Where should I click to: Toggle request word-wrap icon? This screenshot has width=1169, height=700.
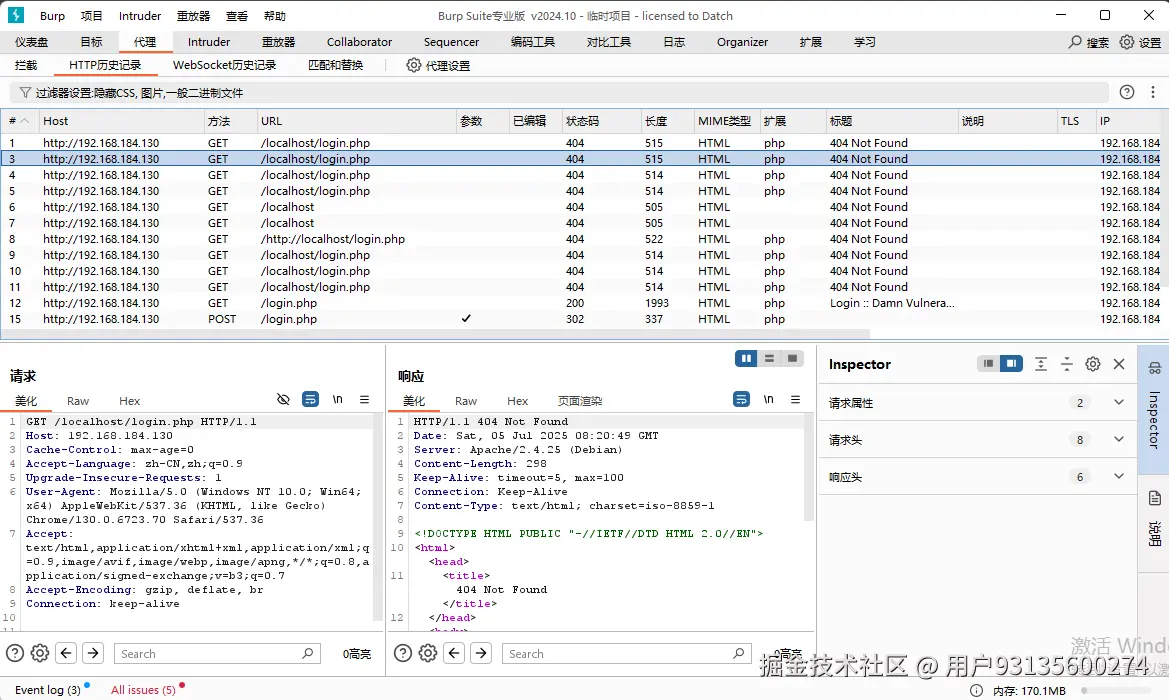tap(310, 400)
